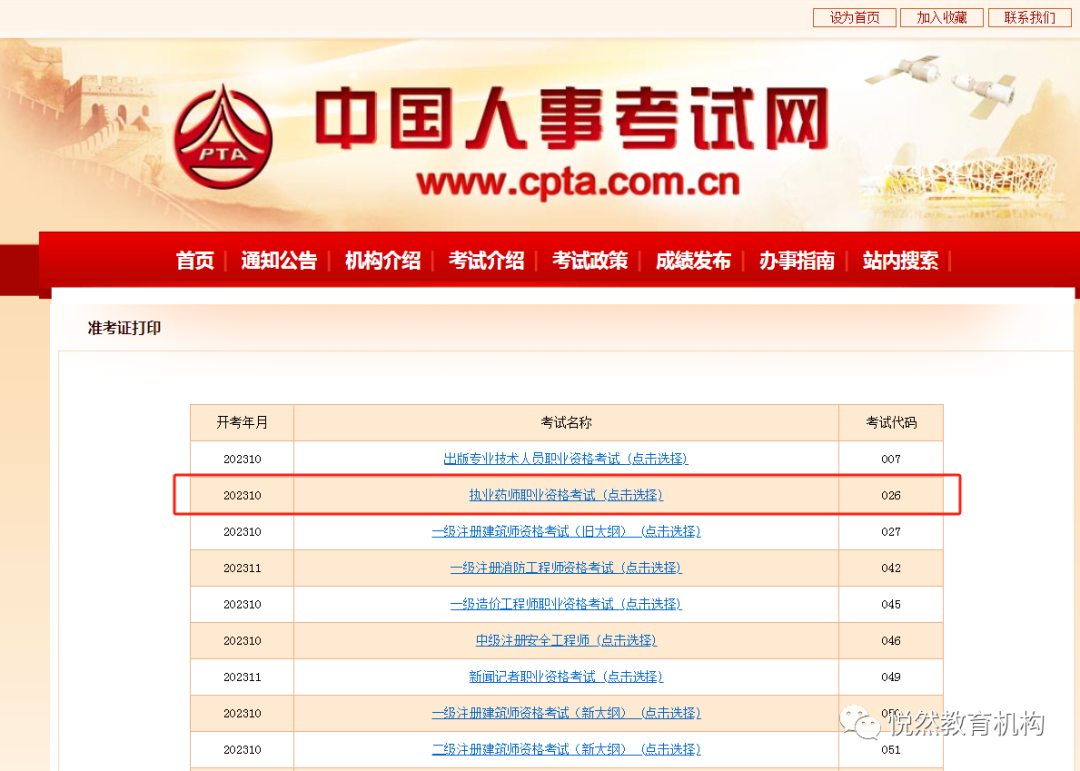Screen dimensions: 1080x771
Task: Click the 设为首页 button
Action: pos(854,18)
